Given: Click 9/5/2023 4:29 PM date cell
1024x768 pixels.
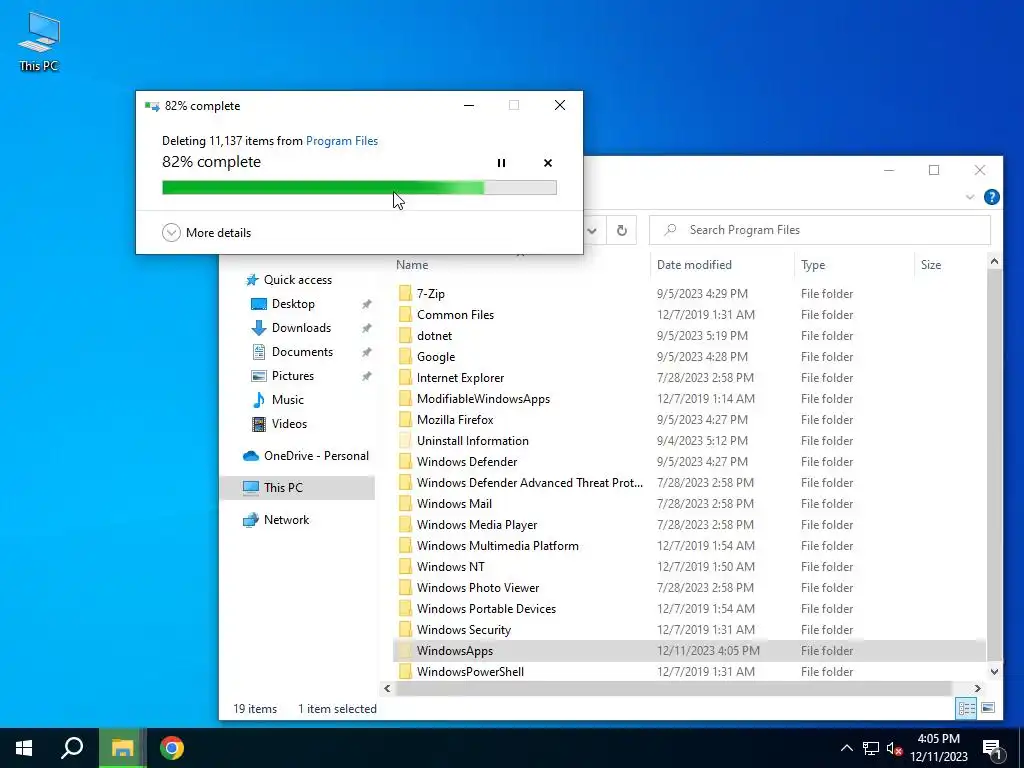Looking at the screenshot, I should (702, 293).
